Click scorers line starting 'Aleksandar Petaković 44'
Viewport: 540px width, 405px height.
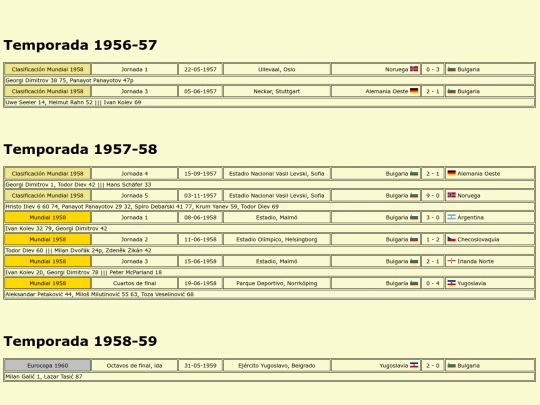[x=269, y=294]
